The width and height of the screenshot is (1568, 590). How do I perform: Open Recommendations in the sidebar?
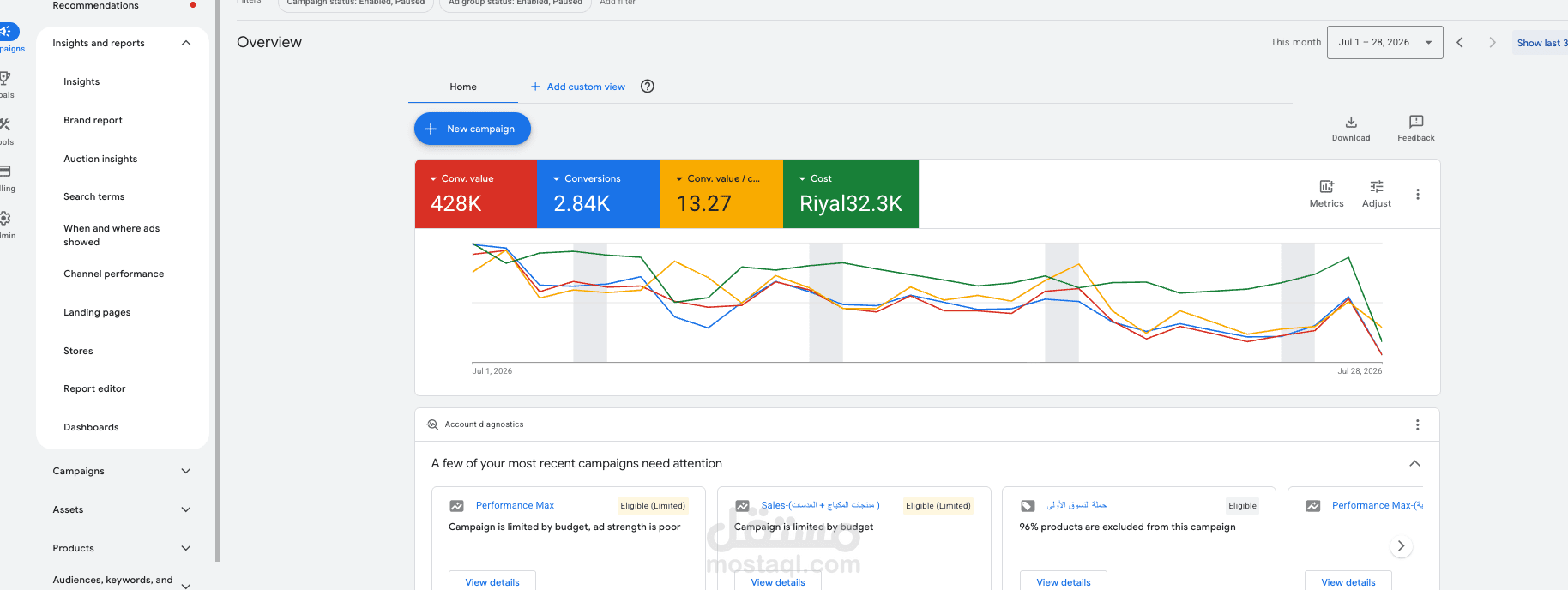(95, 5)
